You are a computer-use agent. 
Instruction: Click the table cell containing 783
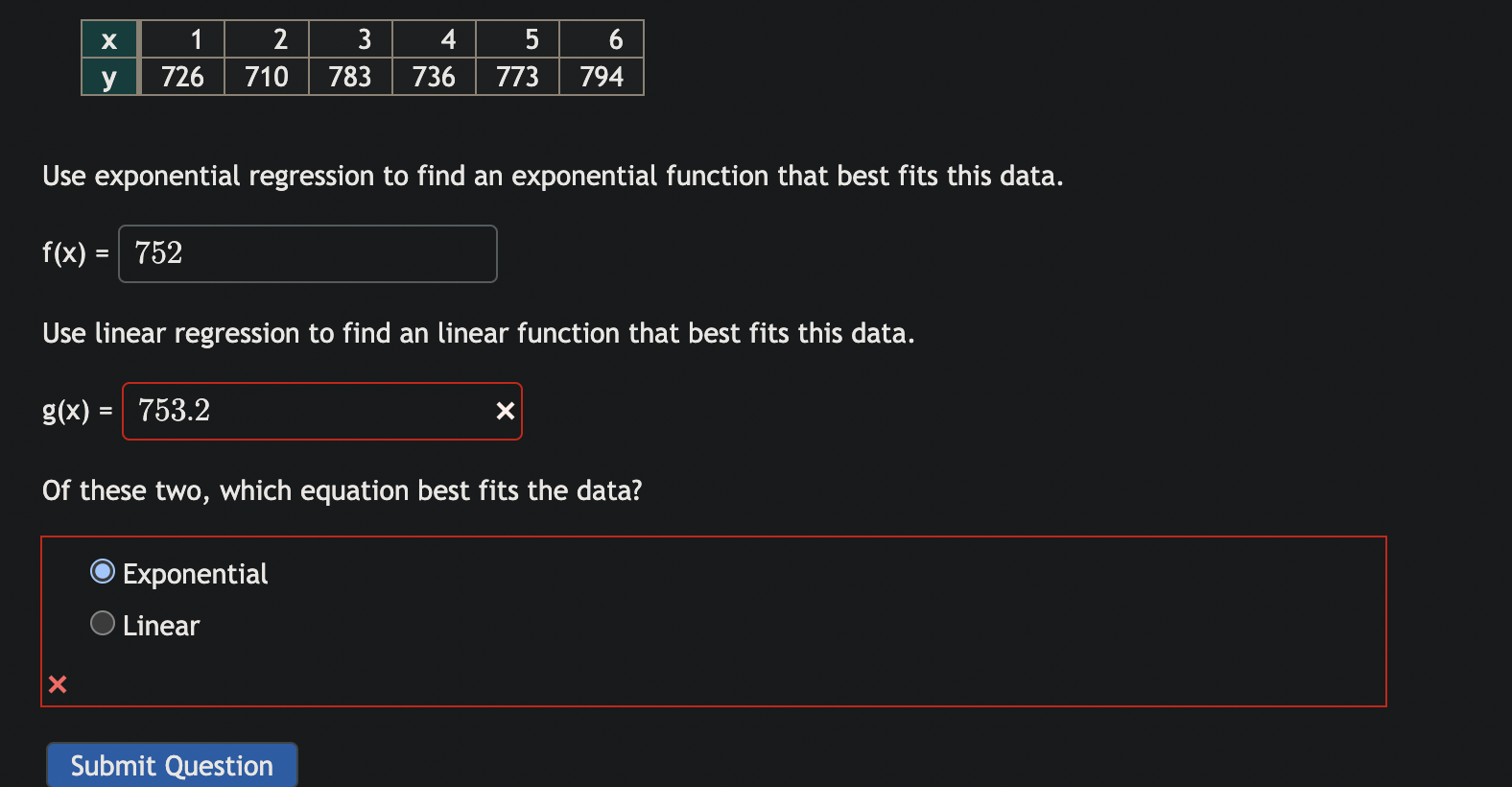349,76
